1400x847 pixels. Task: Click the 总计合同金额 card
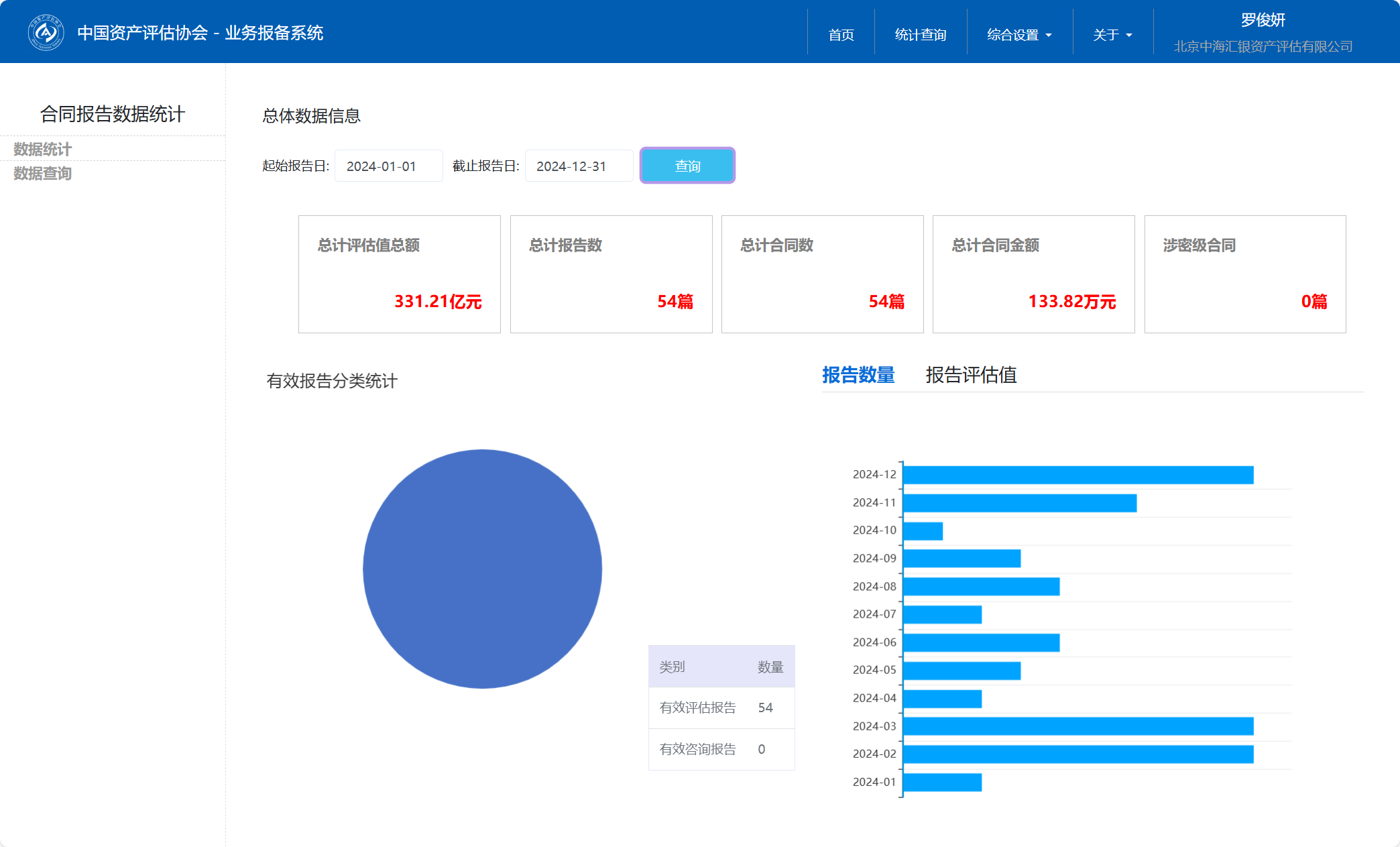coord(1033,274)
